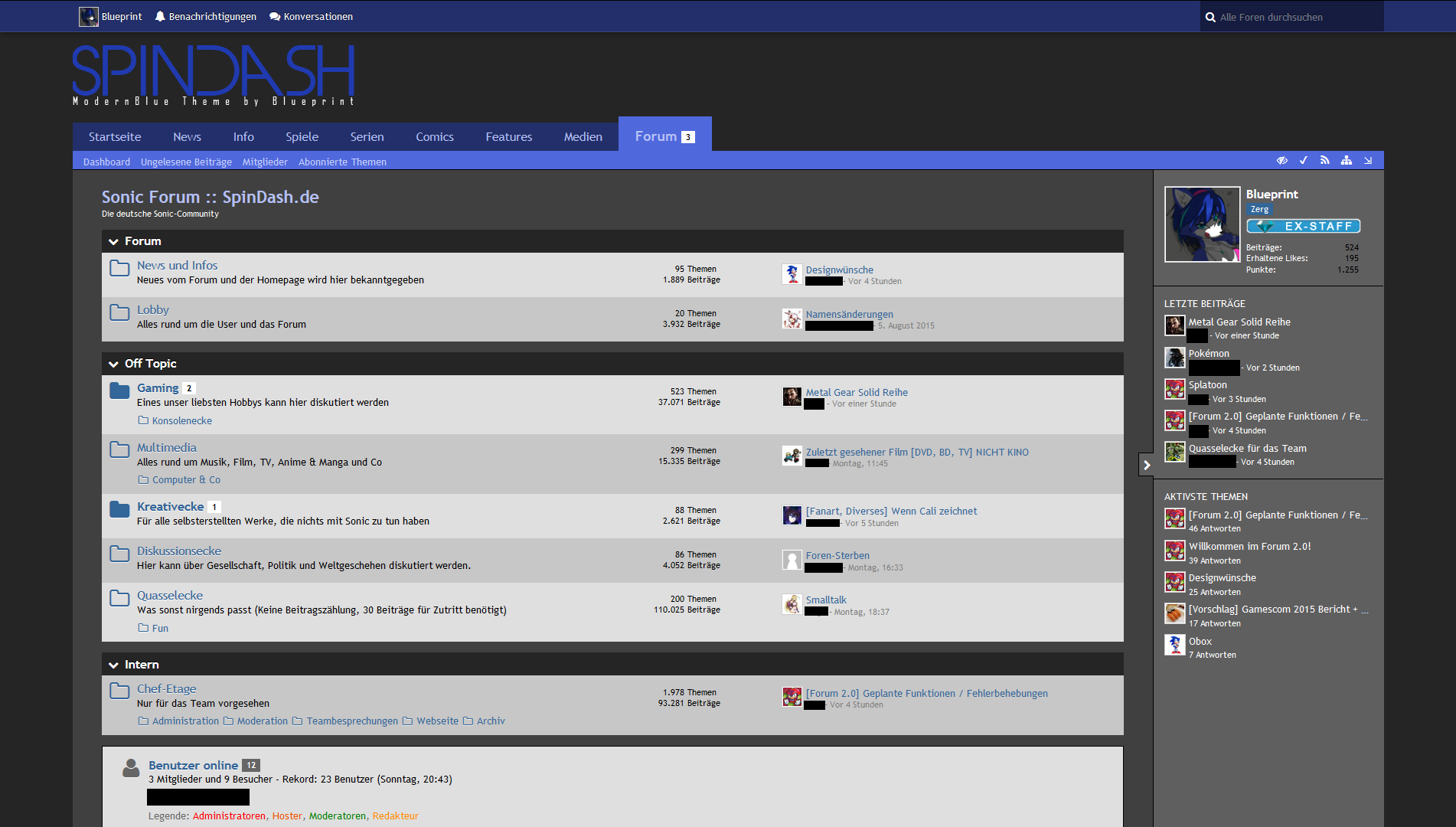Click the Pokémon post avatar in sidebar

point(1175,358)
